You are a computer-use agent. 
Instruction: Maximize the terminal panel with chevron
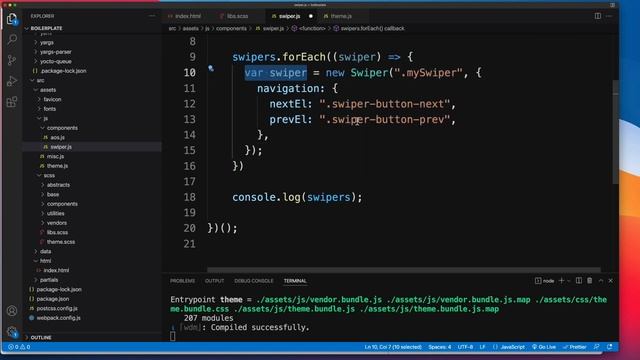(600, 281)
